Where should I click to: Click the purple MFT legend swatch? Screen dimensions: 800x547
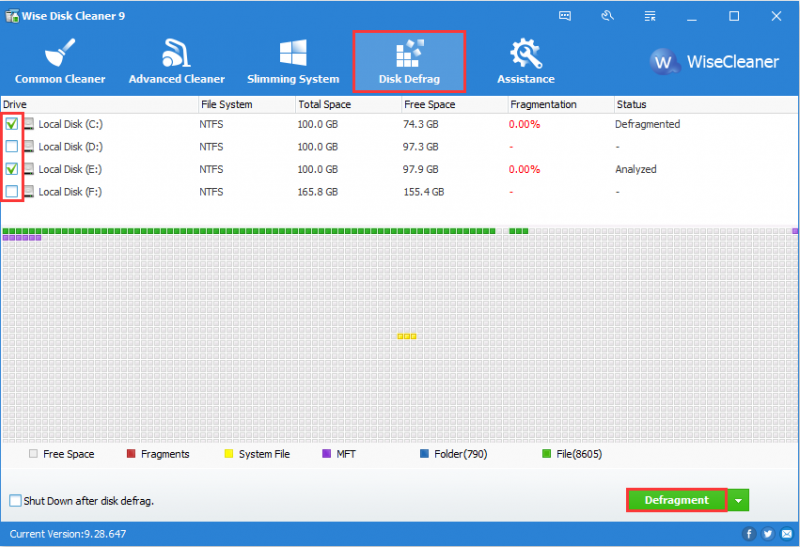pos(327,454)
